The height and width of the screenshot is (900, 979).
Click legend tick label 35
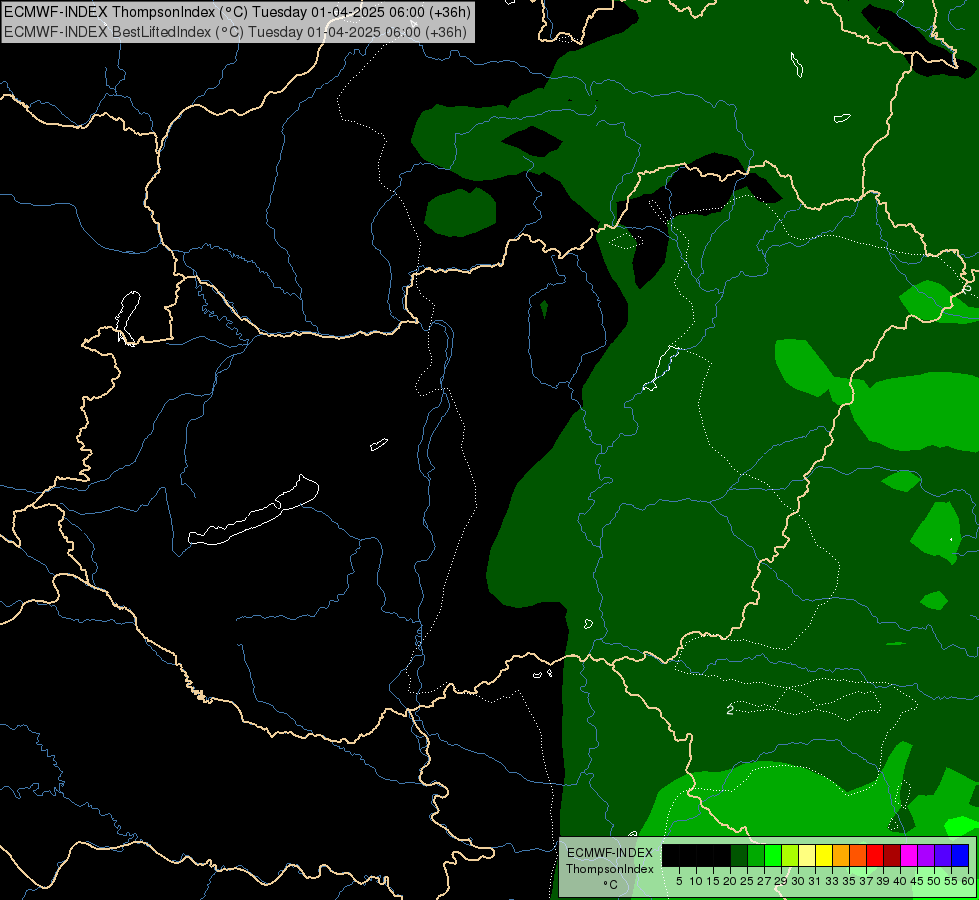click(849, 881)
